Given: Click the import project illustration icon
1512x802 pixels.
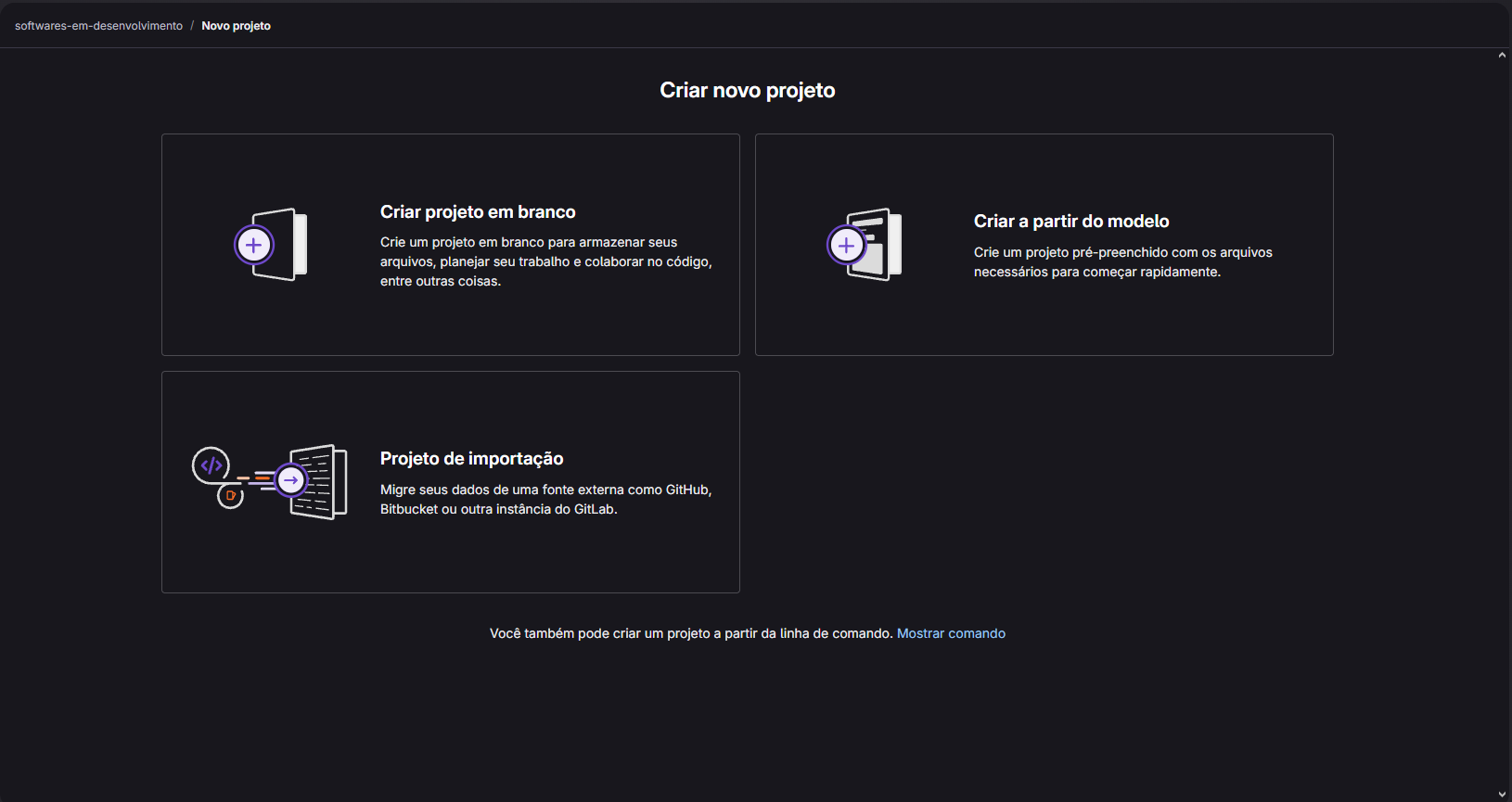Looking at the screenshot, I should pos(270,482).
